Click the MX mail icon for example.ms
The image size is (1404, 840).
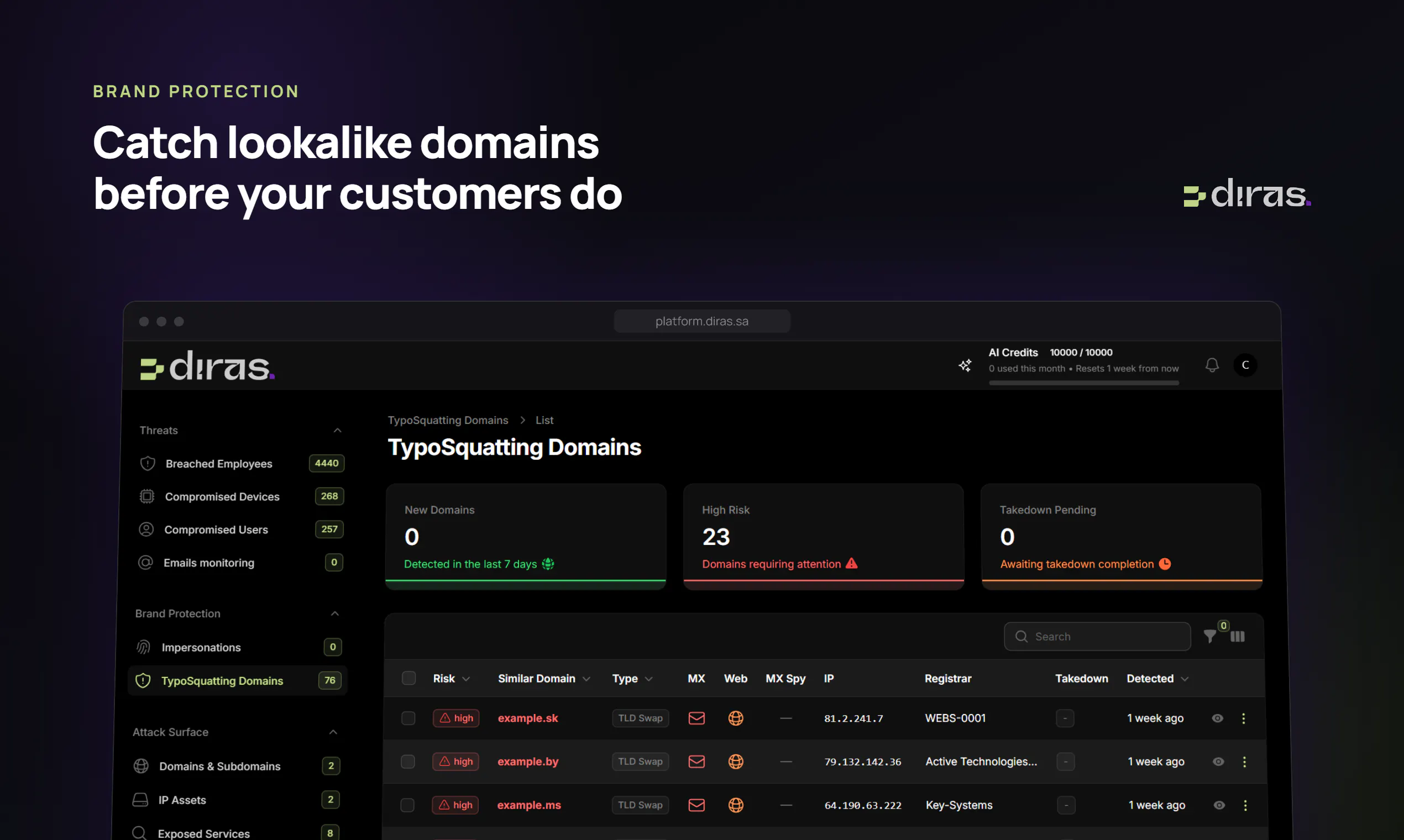(x=696, y=805)
